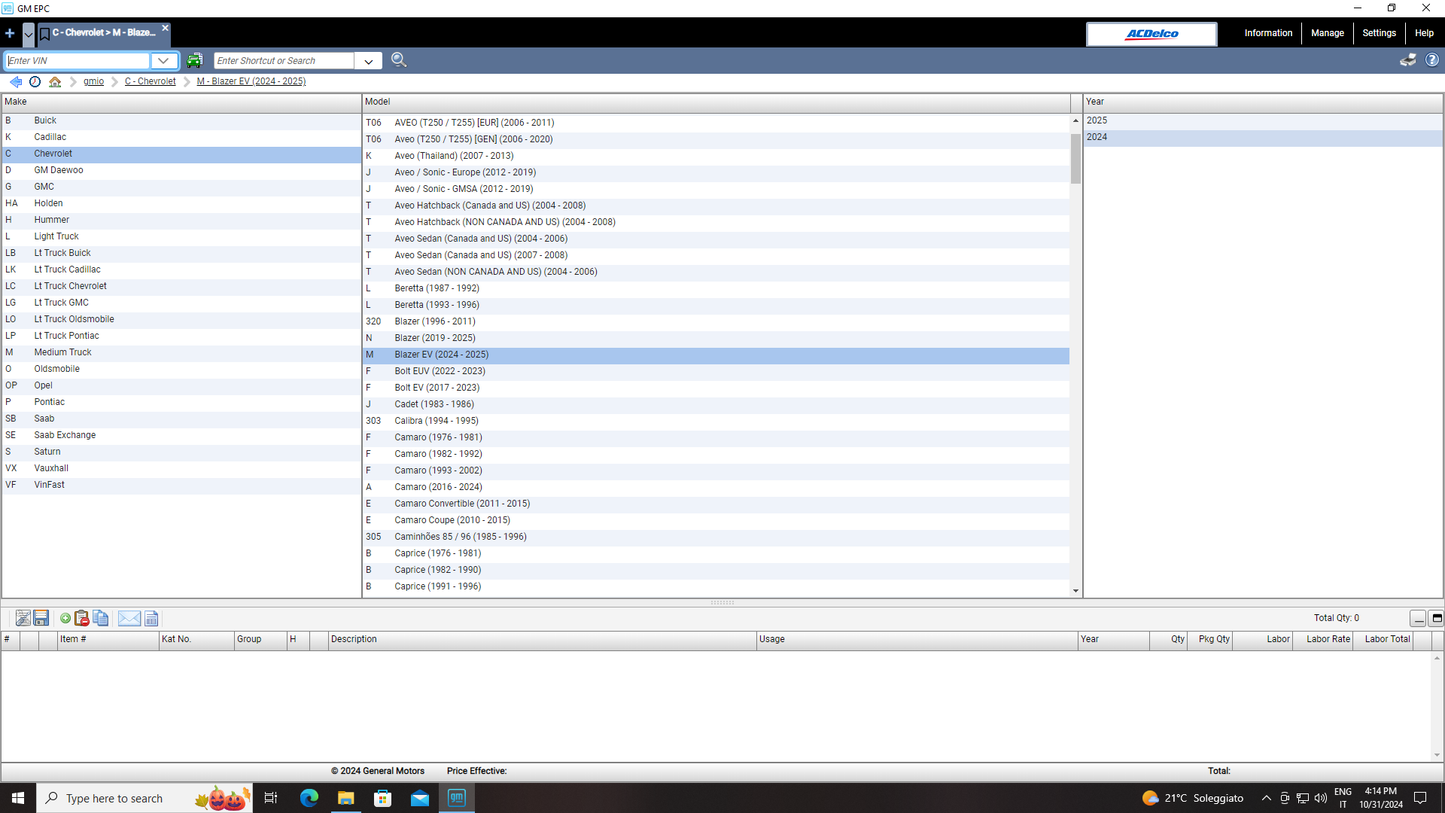
Task: Select Hummer in the Make list
Action: pyautogui.click(x=181, y=220)
